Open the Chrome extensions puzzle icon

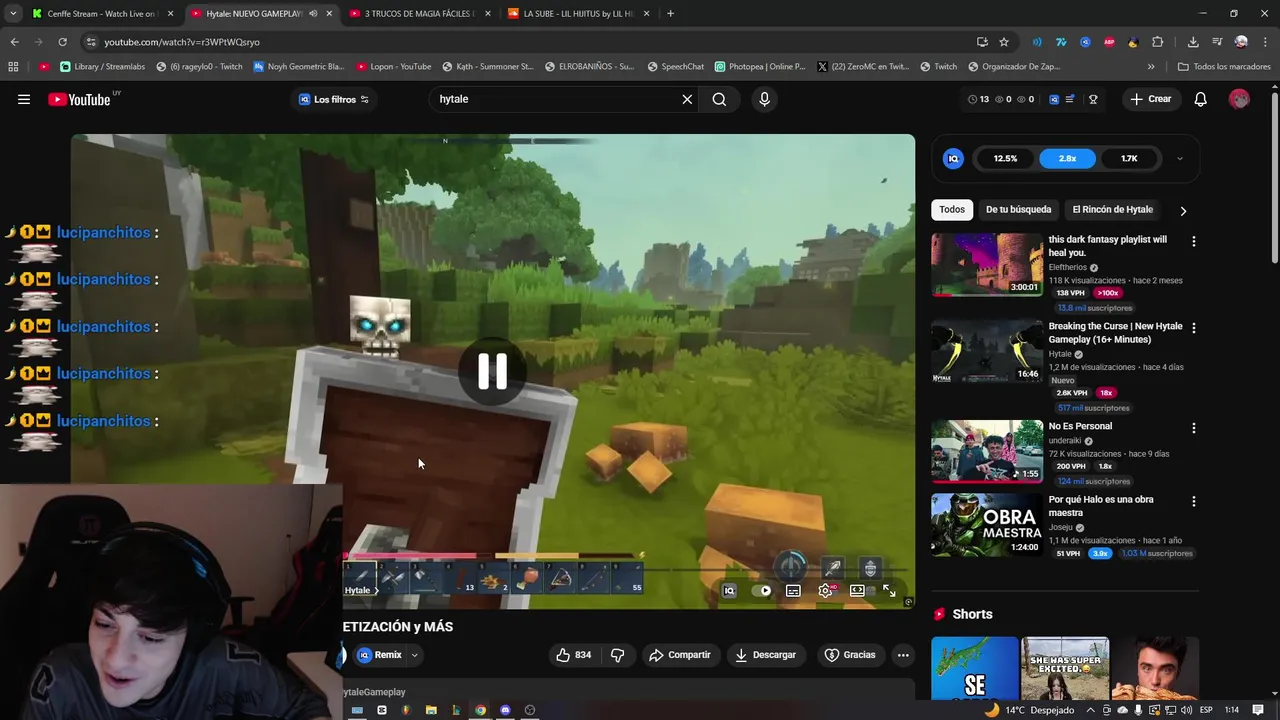(1157, 42)
